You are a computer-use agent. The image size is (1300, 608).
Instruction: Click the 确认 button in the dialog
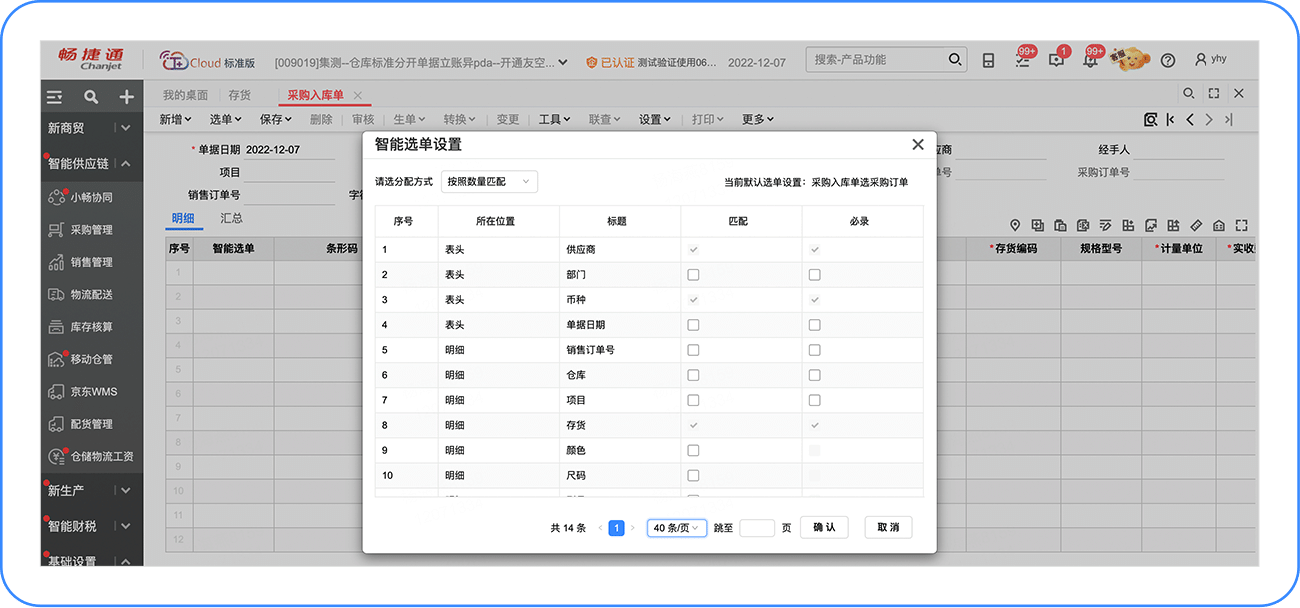tap(824, 527)
